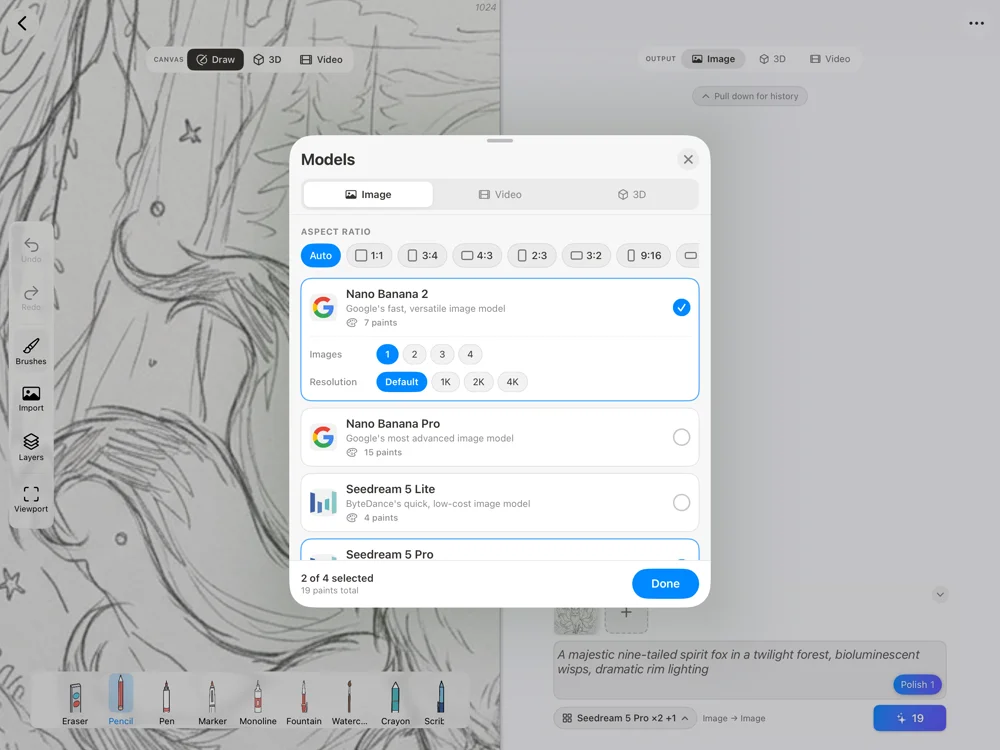
Task: Switch canvas mode to Video
Action: point(321,59)
